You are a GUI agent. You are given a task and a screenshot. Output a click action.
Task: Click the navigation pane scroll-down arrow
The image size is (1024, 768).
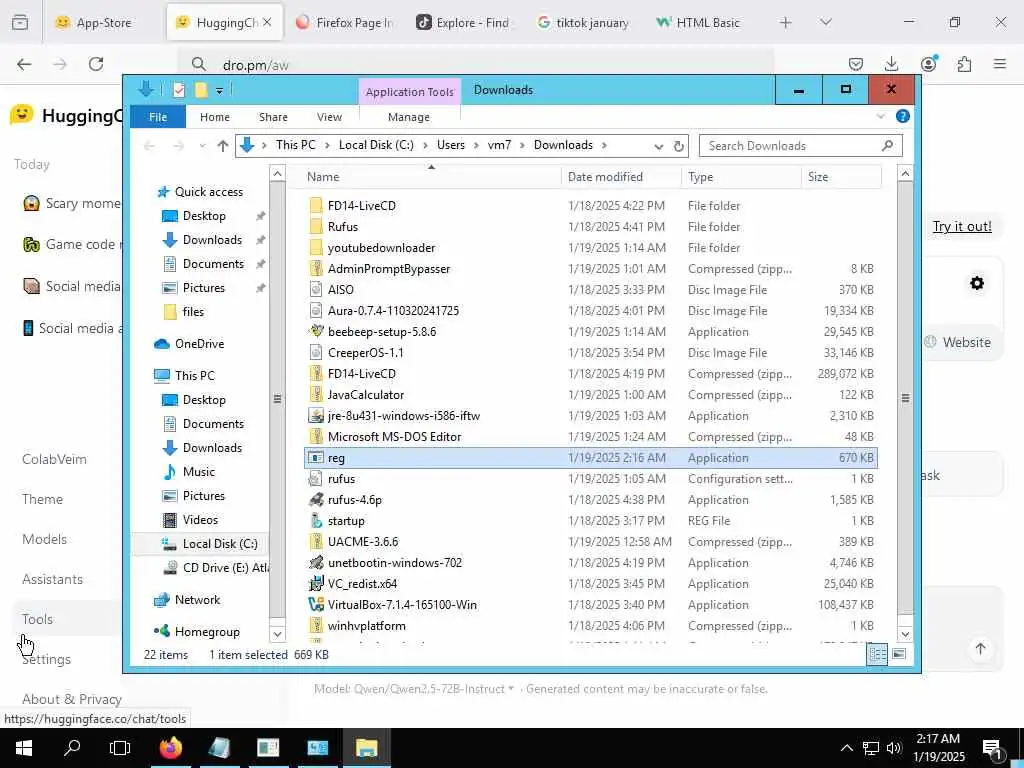pyautogui.click(x=278, y=633)
